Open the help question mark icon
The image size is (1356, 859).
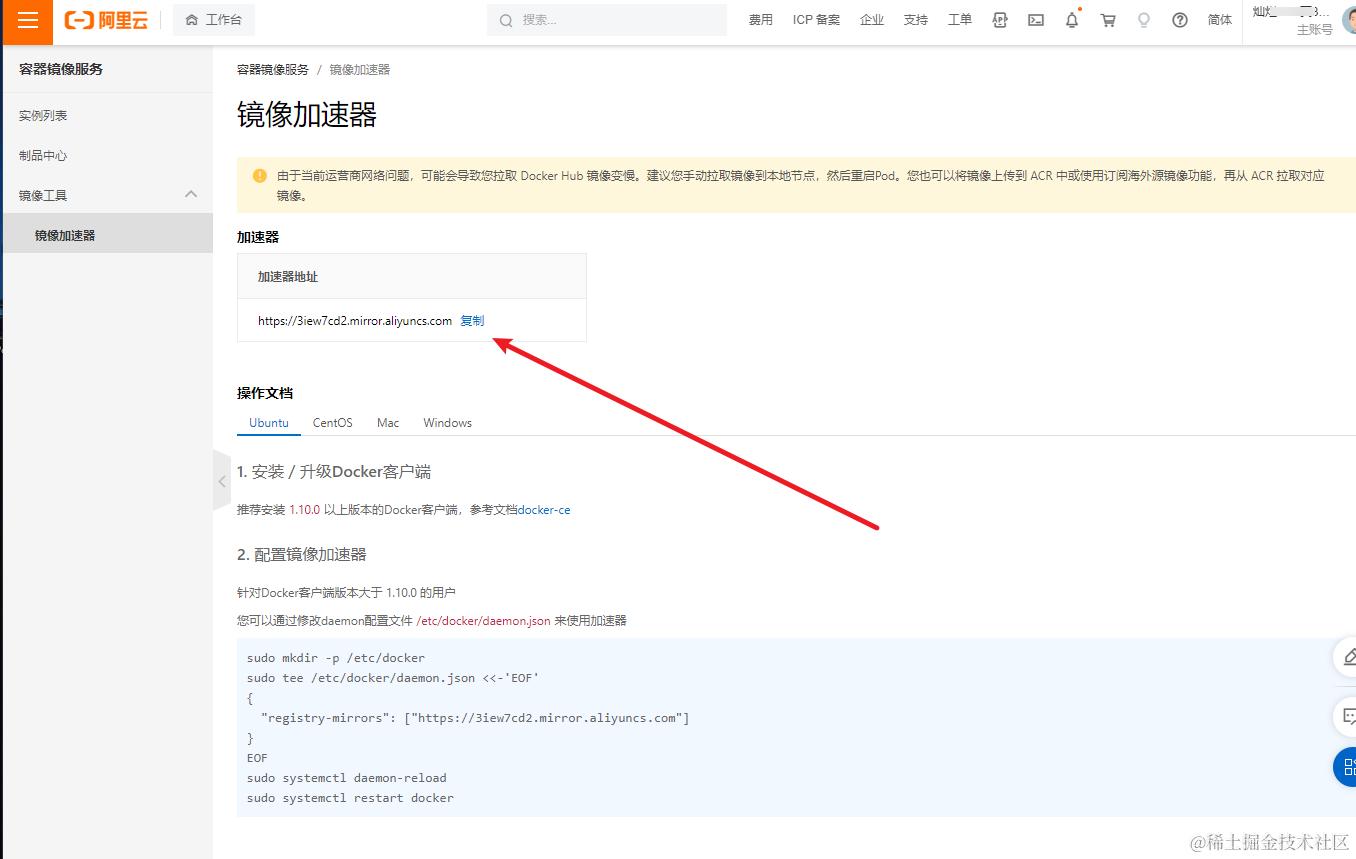click(1180, 20)
